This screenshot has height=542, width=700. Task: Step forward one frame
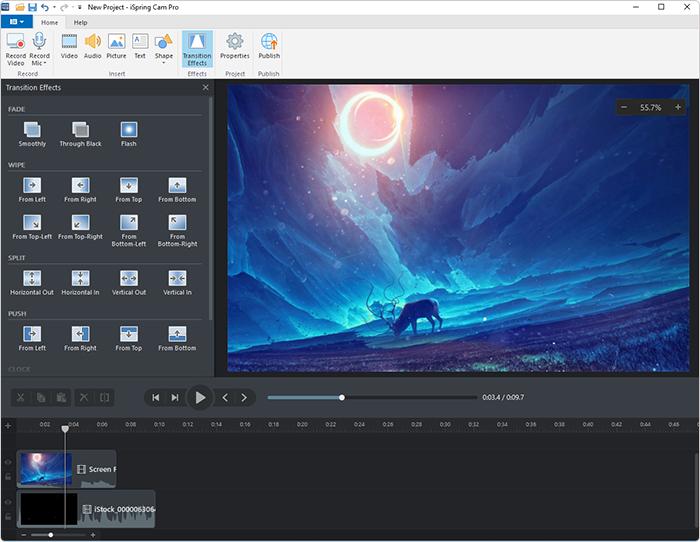(x=244, y=397)
